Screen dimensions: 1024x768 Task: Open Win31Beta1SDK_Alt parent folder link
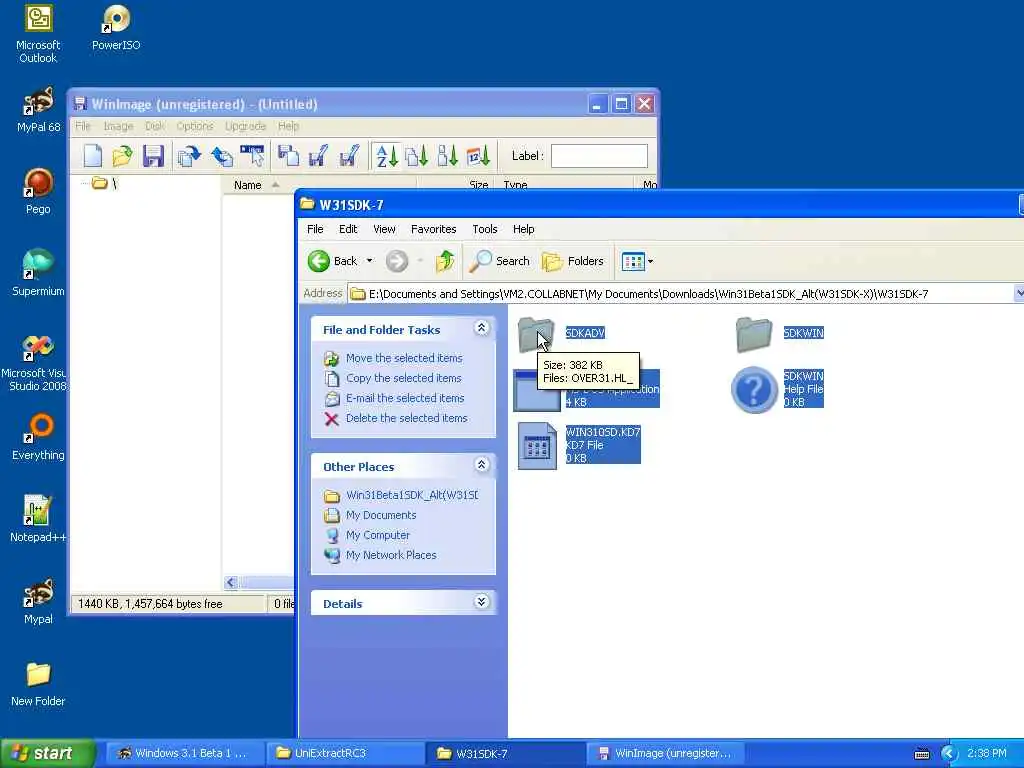[x=411, y=495]
